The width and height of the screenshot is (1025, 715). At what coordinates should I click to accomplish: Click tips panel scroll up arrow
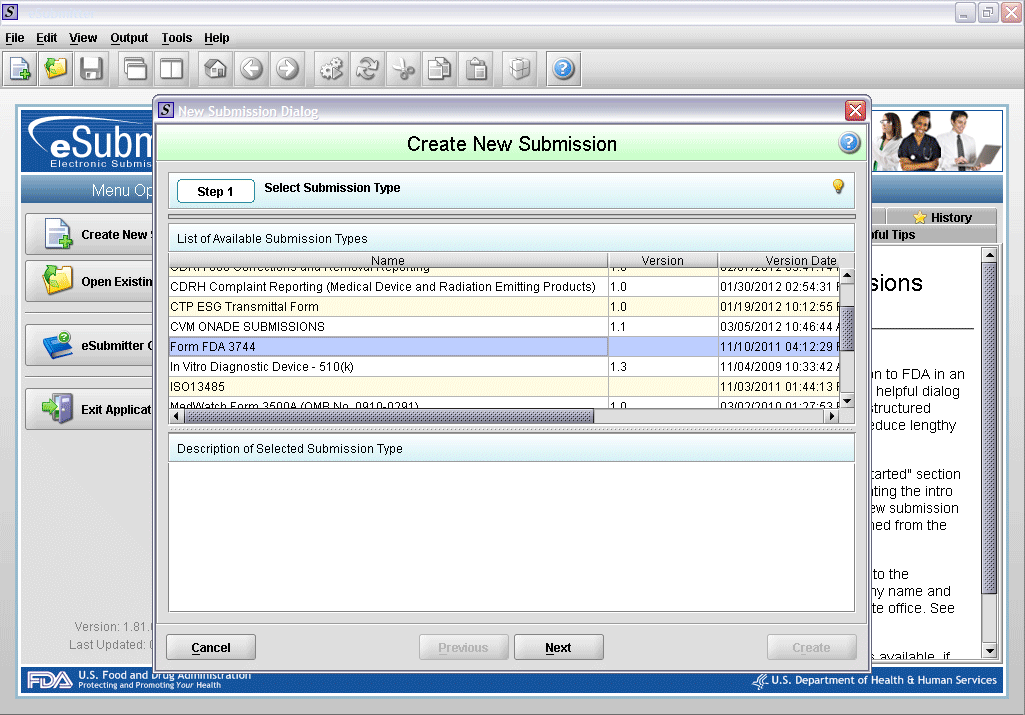coord(990,254)
